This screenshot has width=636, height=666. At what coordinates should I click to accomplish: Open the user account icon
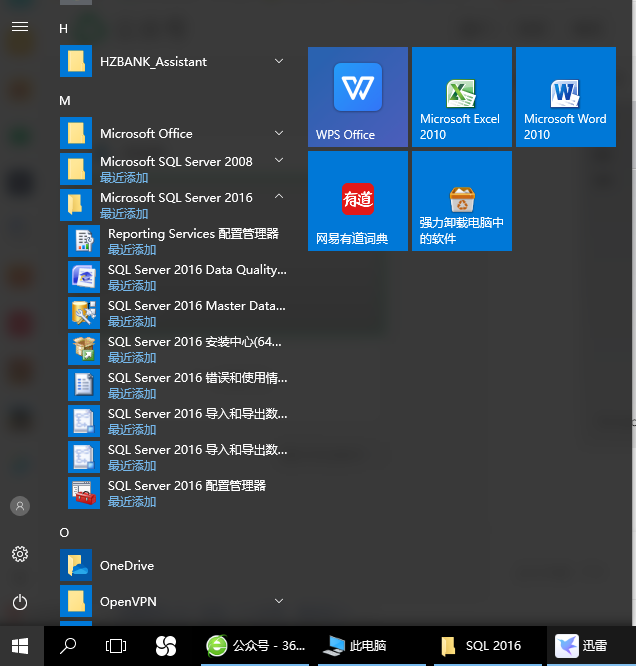20,506
